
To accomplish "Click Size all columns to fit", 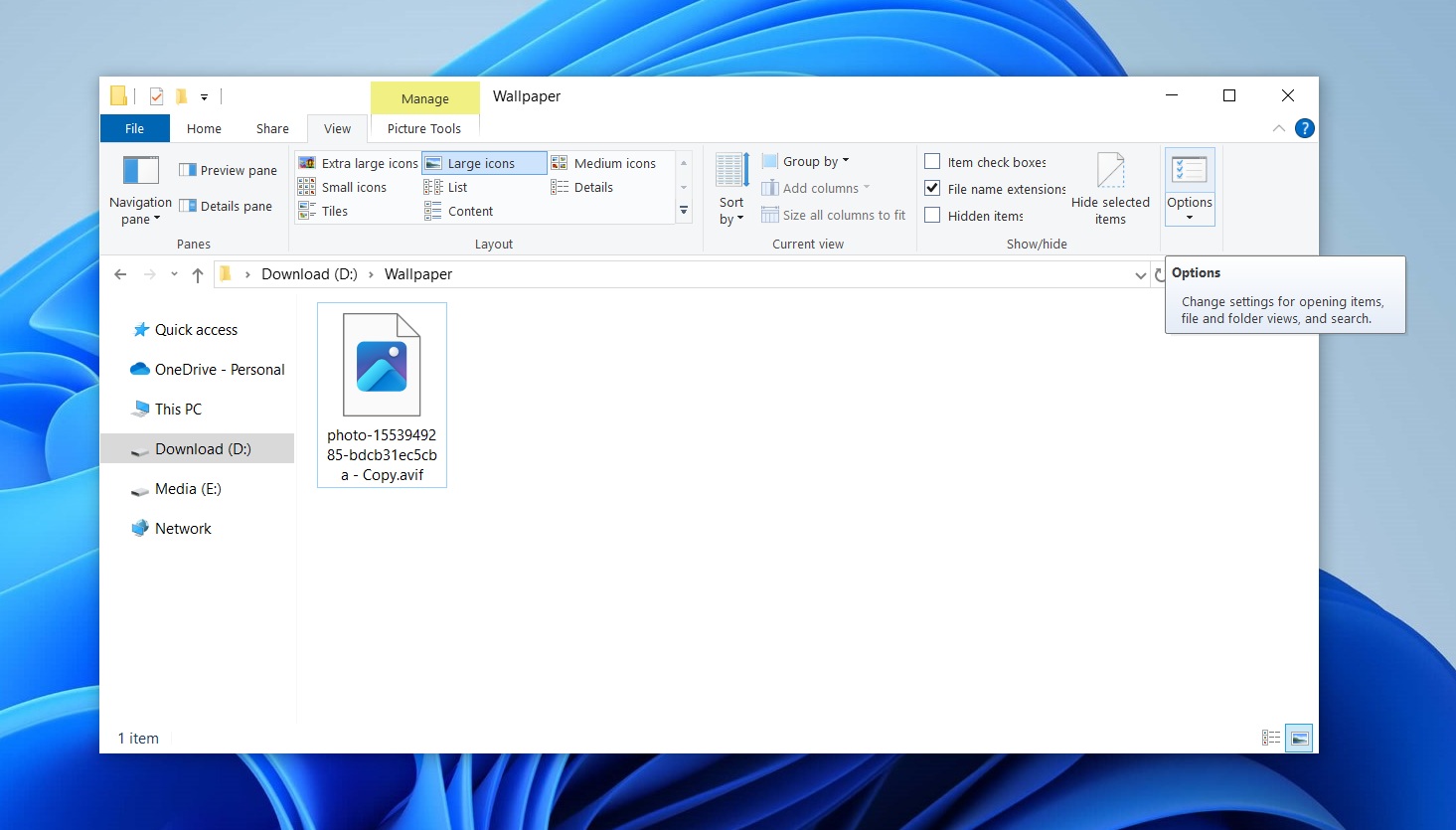I will point(834,215).
